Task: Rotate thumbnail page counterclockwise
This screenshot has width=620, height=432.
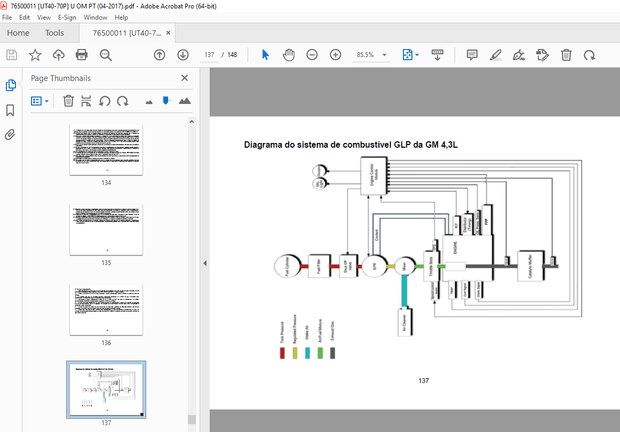Action: (104, 101)
